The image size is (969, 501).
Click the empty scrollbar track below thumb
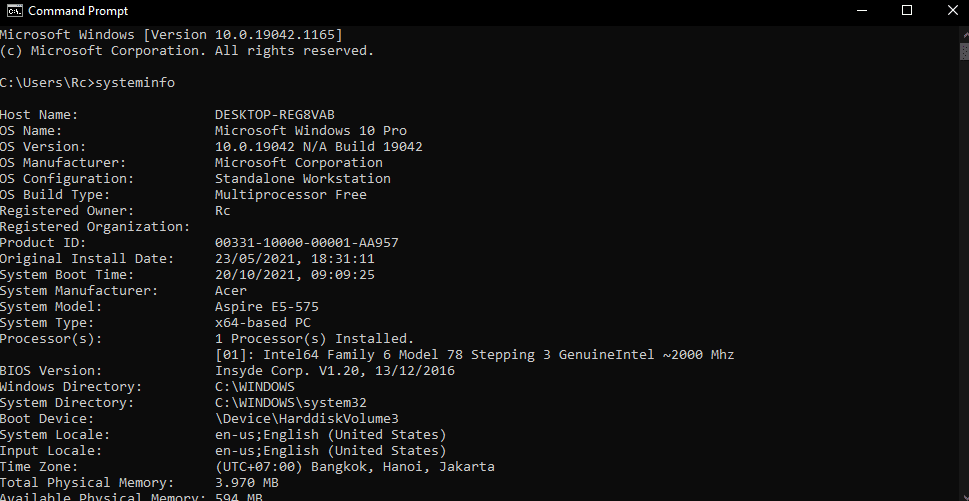pyautogui.click(x=963, y=278)
